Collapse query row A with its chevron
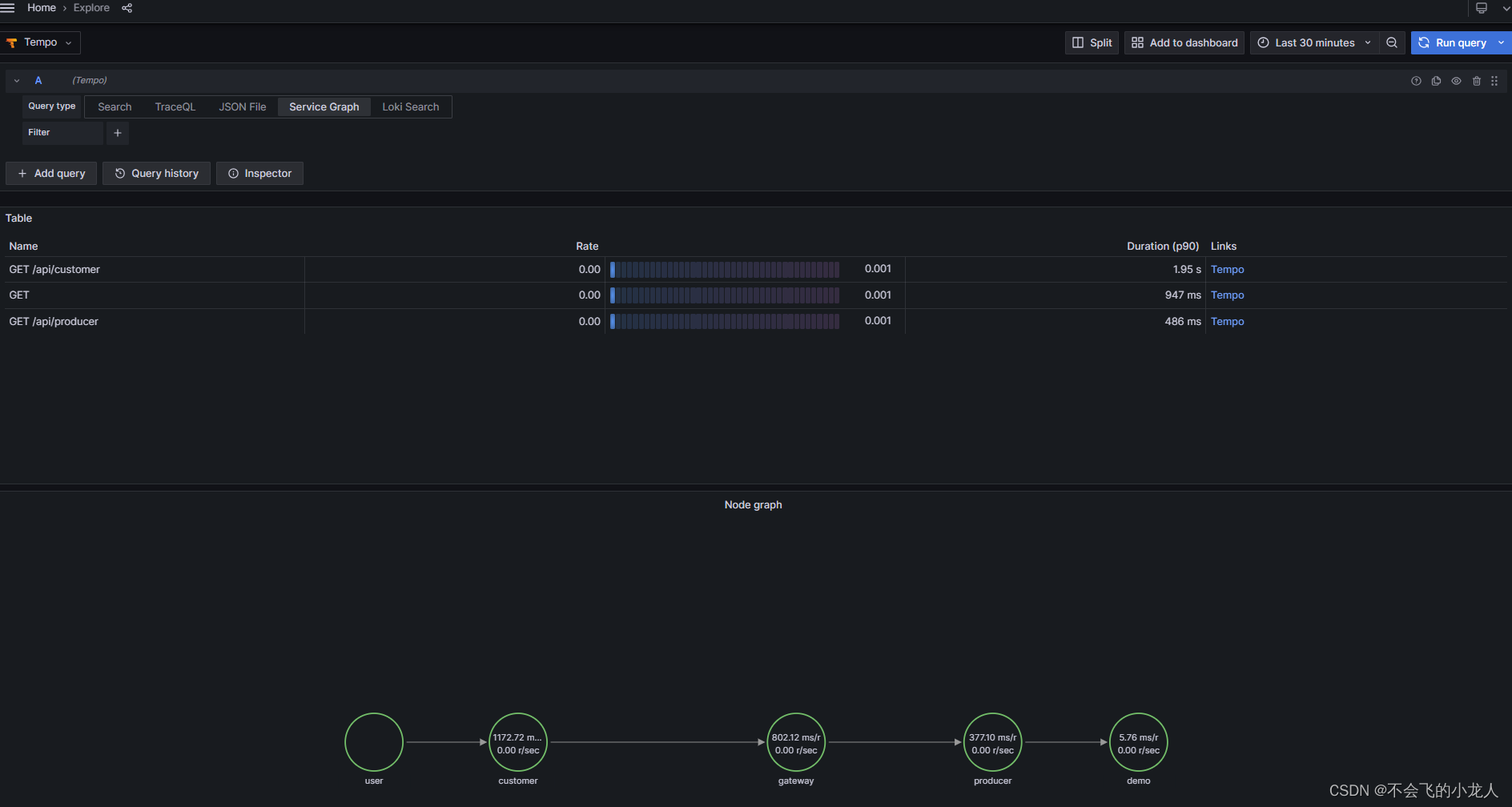Image resolution: width=1512 pixels, height=807 pixels. (16, 80)
